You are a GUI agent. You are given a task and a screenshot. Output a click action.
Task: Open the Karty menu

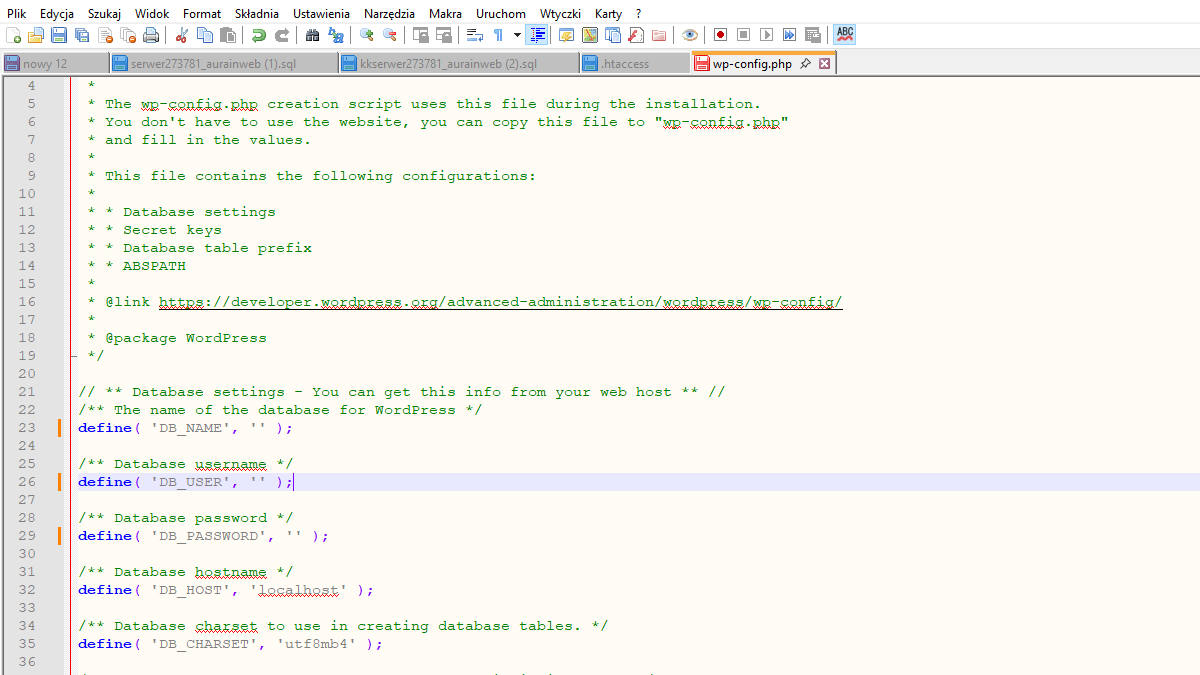coord(608,14)
